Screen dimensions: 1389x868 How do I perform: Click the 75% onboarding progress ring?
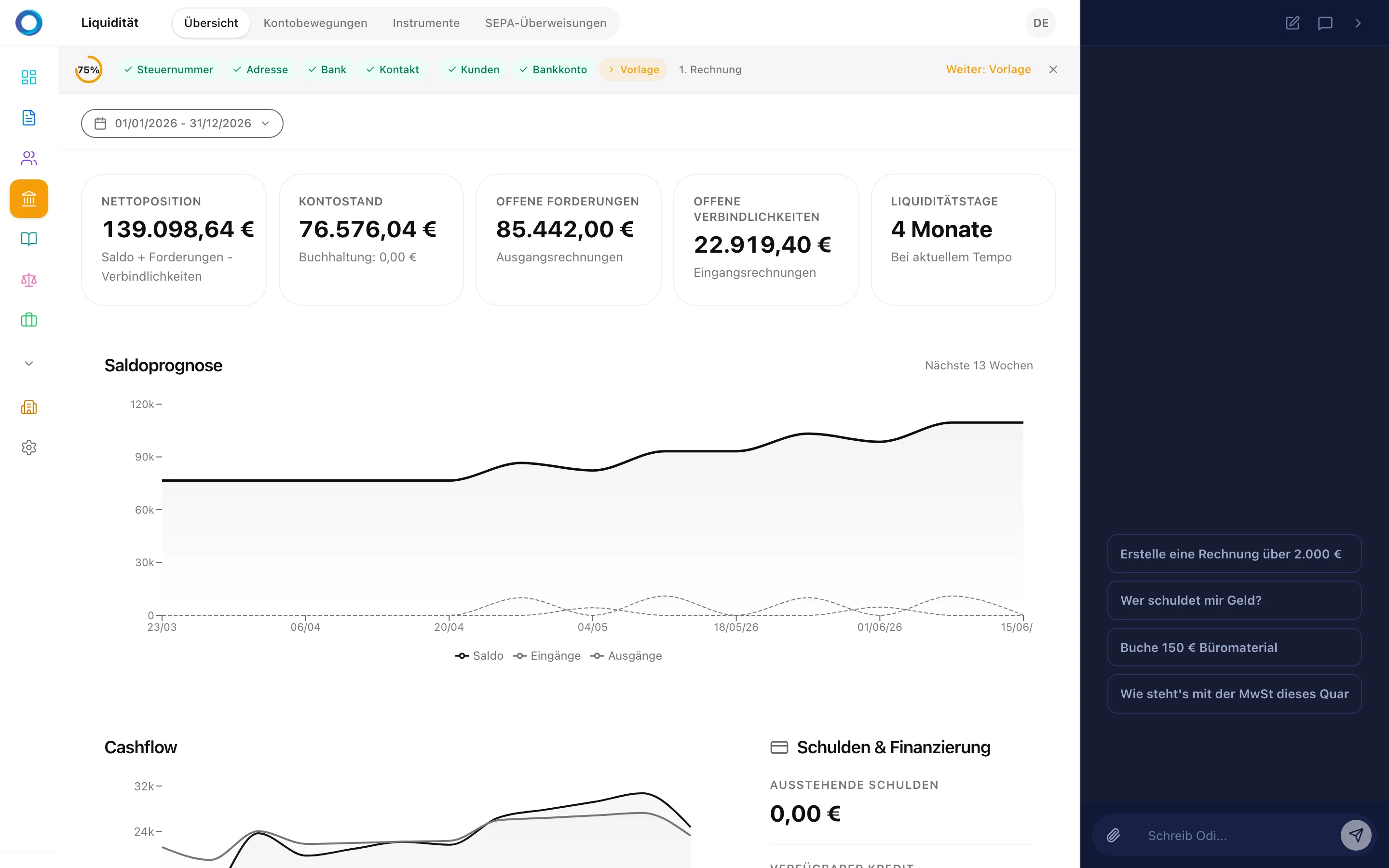[x=89, y=69]
